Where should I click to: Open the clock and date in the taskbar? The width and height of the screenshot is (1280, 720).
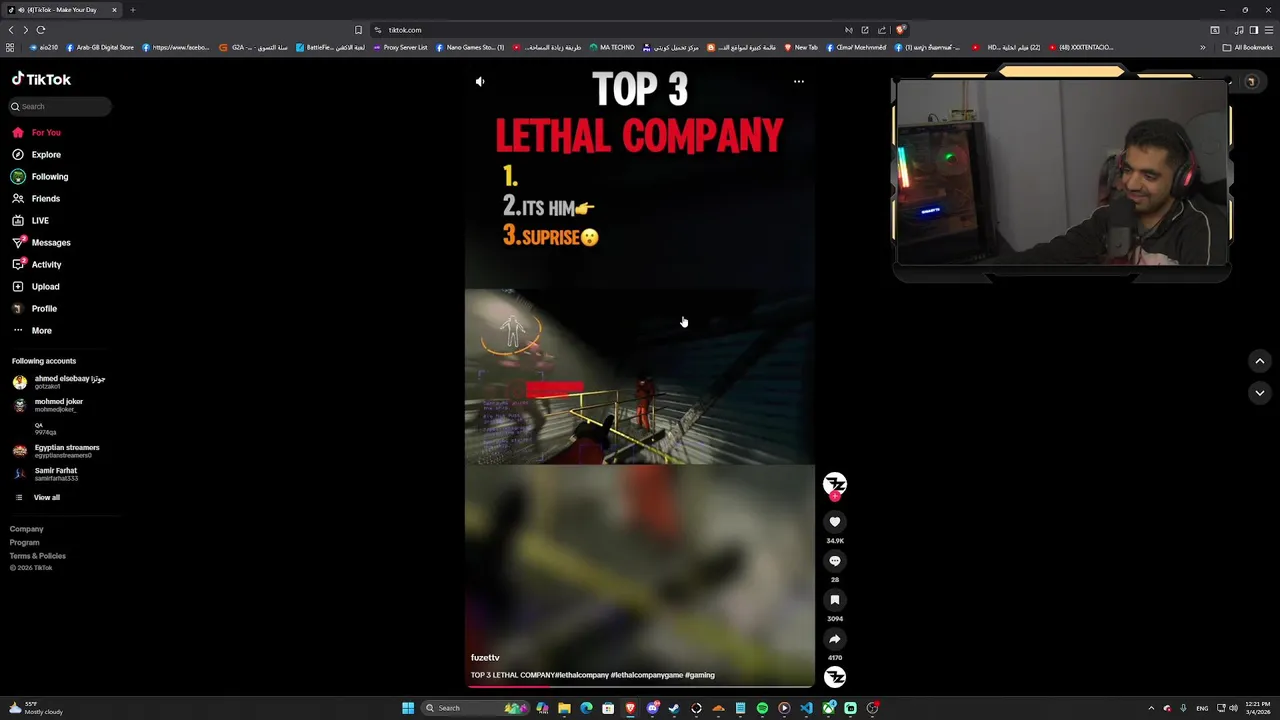(1256, 708)
